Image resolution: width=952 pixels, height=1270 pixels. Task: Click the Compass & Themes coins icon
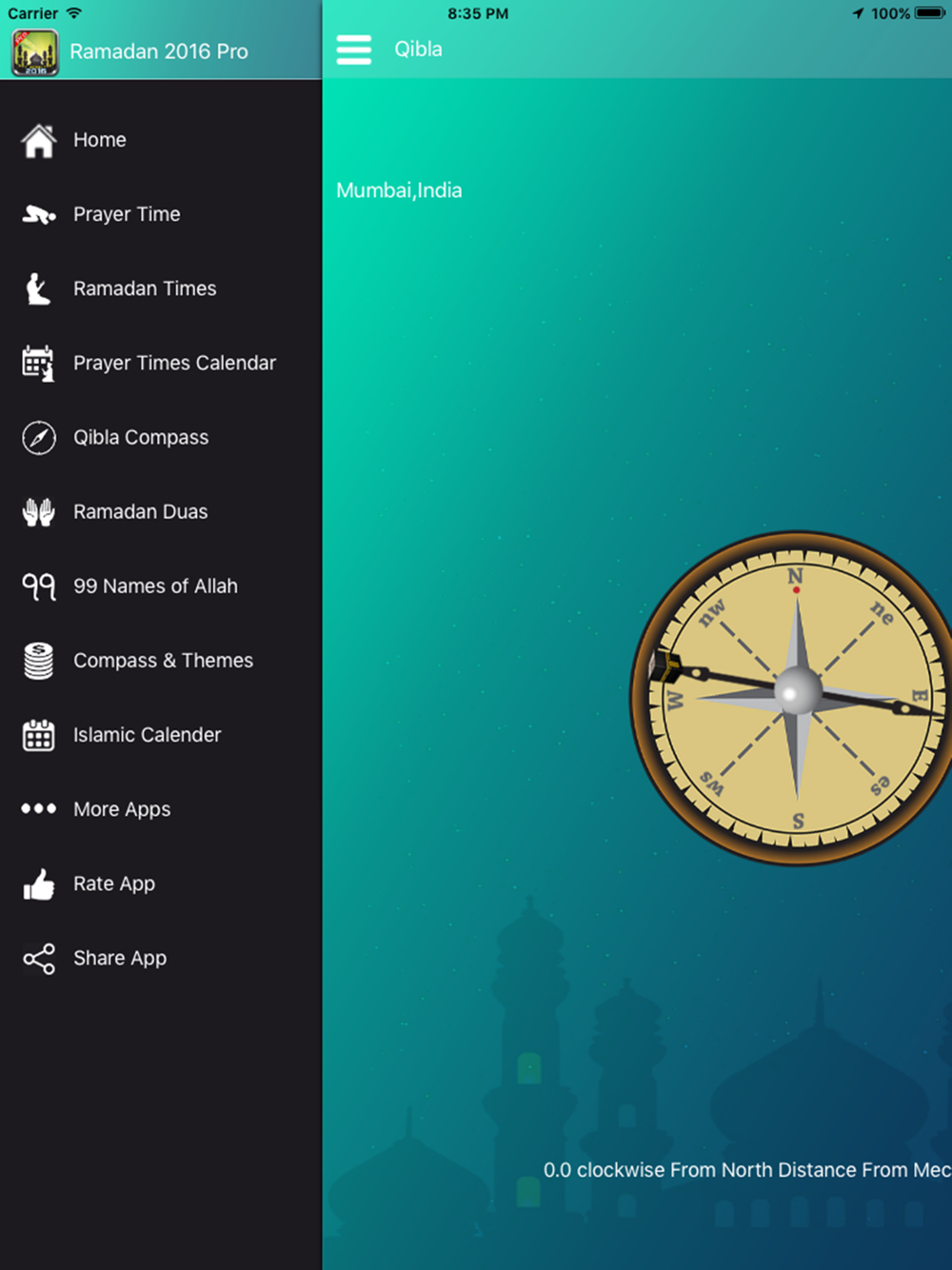tap(39, 661)
